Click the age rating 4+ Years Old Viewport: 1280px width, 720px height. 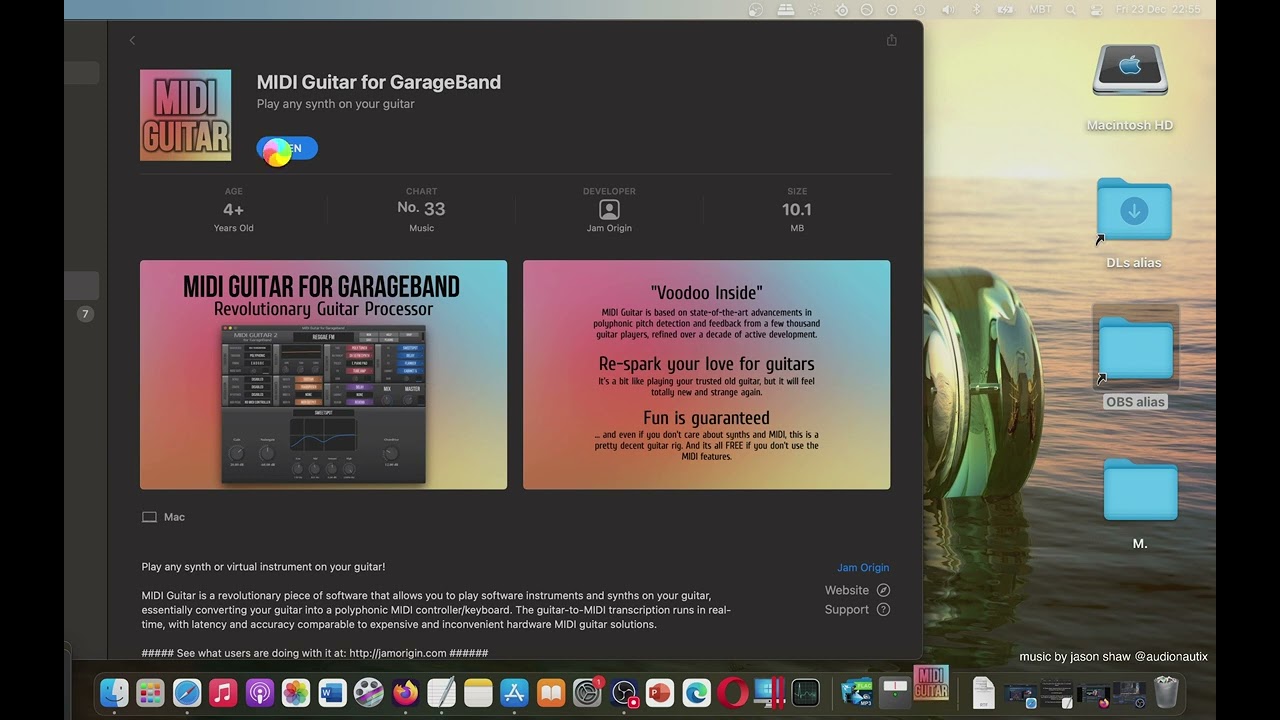click(x=233, y=209)
